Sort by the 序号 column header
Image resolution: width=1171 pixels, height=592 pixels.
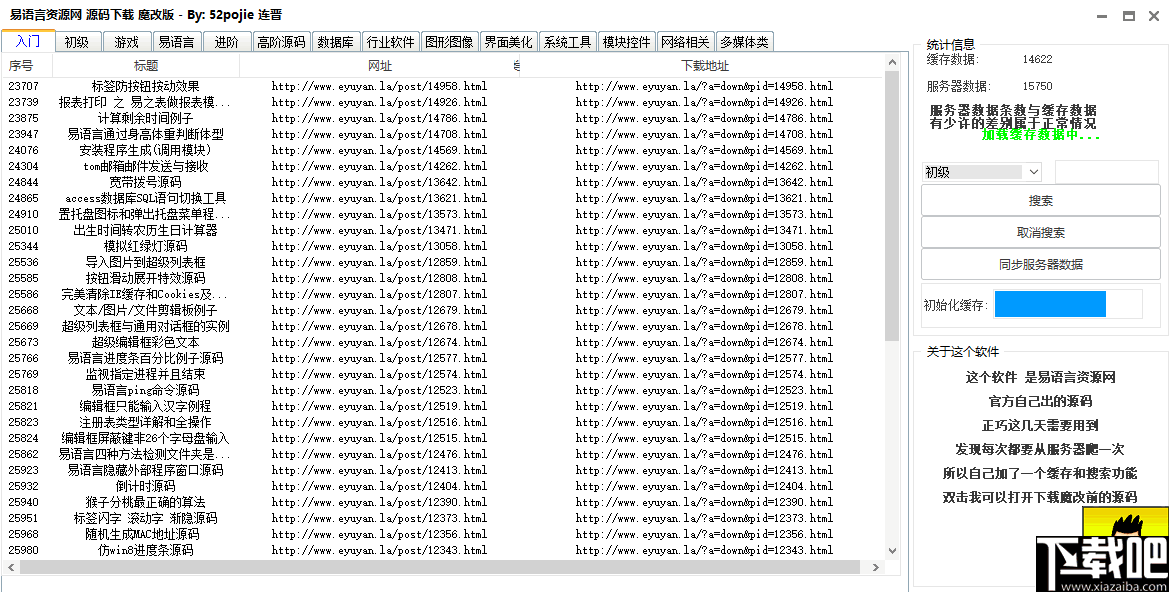point(27,66)
